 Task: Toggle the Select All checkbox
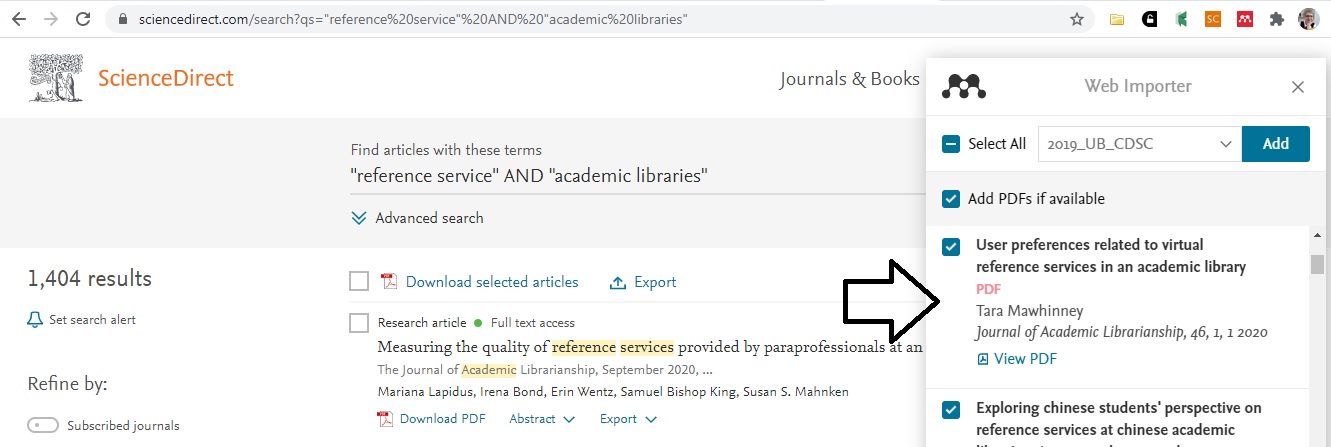pyautogui.click(x=951, y=144)
